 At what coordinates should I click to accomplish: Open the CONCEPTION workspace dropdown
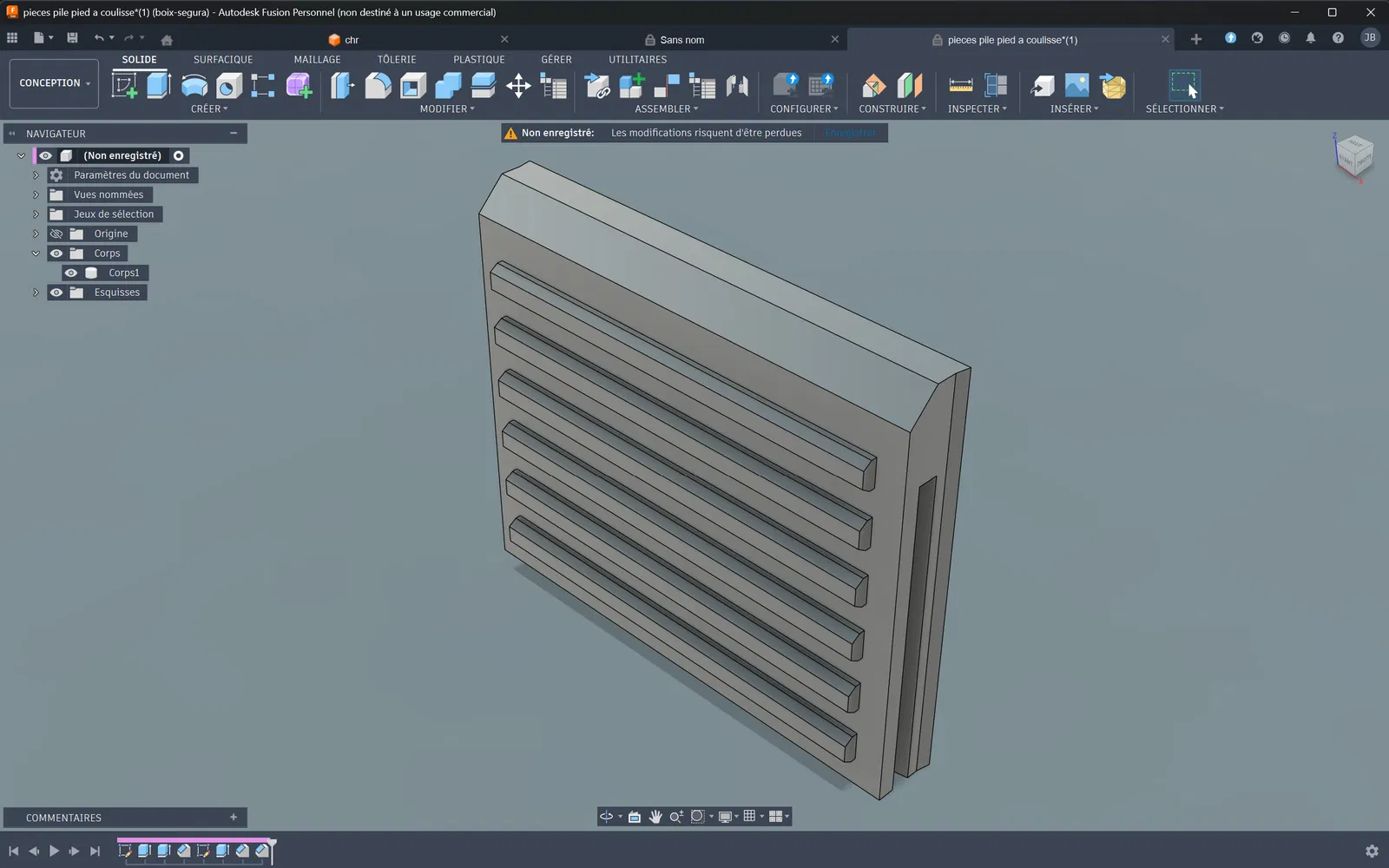54,83
